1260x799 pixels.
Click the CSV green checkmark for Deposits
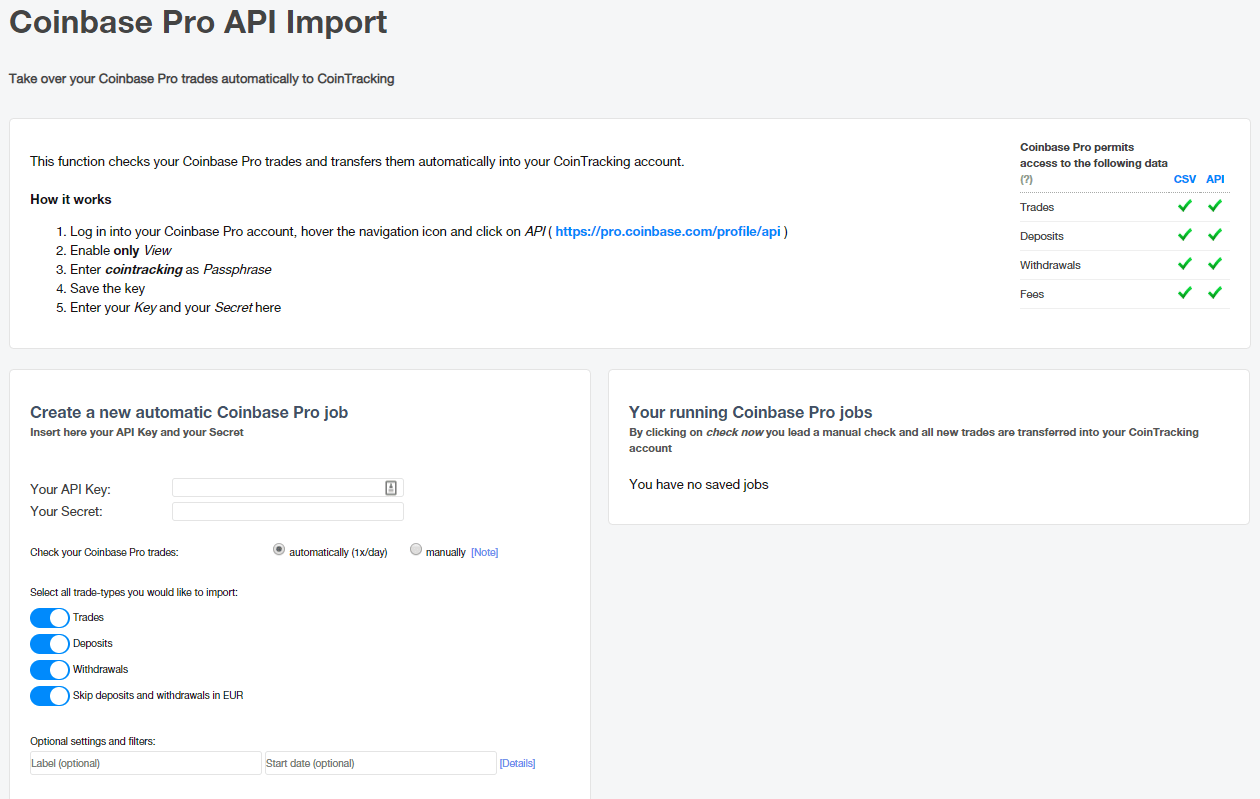point(1185,235)
